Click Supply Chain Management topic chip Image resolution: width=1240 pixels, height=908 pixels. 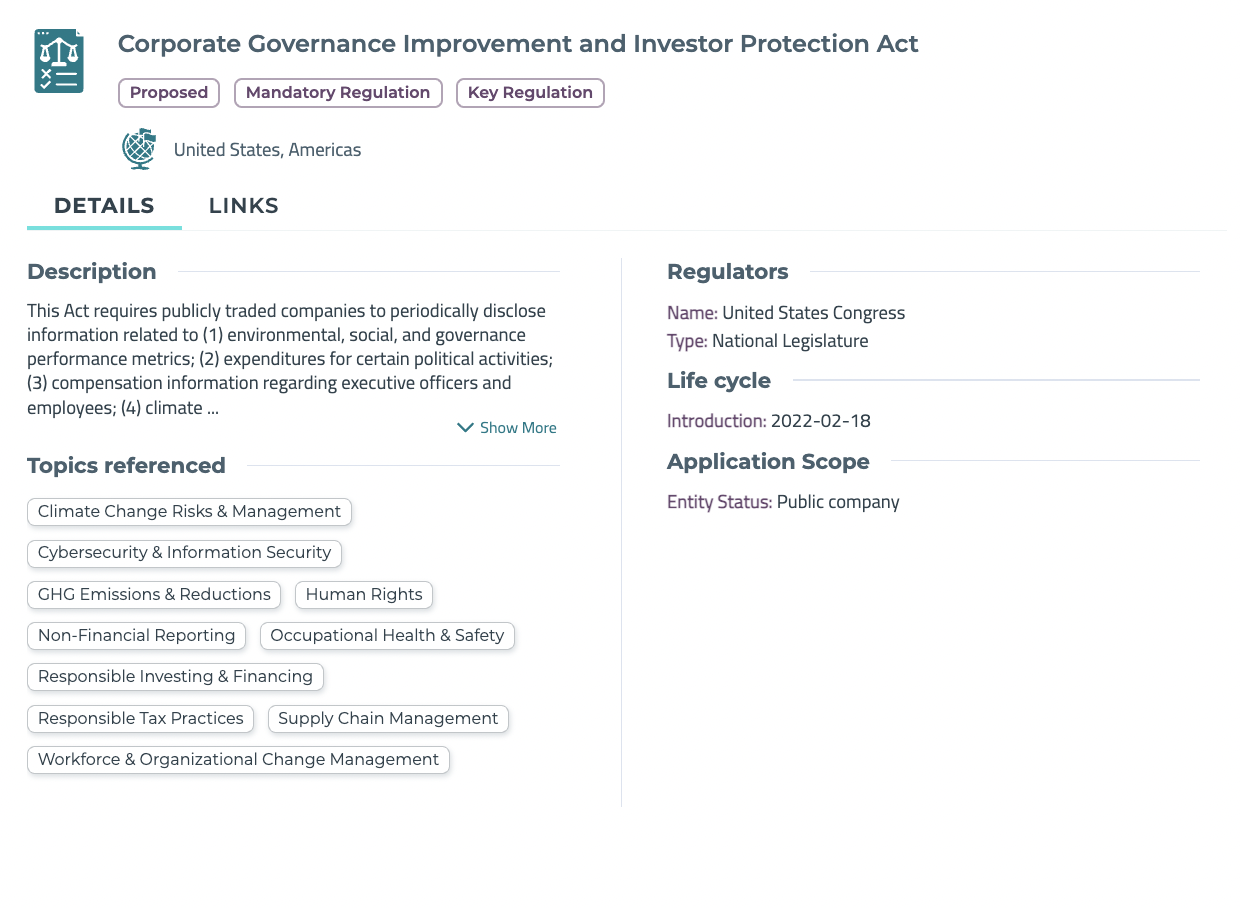(x=388, y=719)
